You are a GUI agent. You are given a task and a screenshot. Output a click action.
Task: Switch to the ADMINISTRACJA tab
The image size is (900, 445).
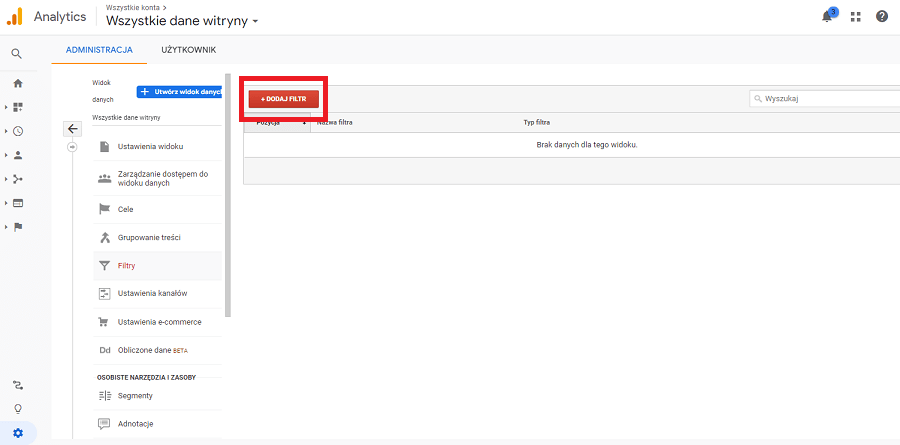tap(99, 50)
